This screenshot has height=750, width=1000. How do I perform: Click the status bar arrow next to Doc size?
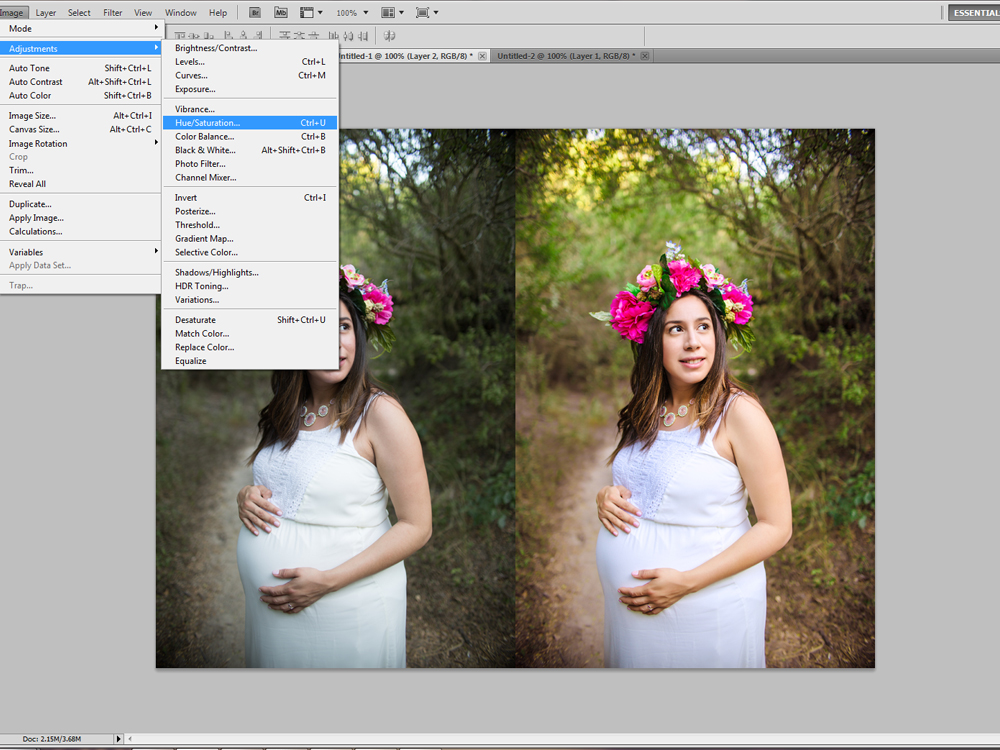point(119,738)
